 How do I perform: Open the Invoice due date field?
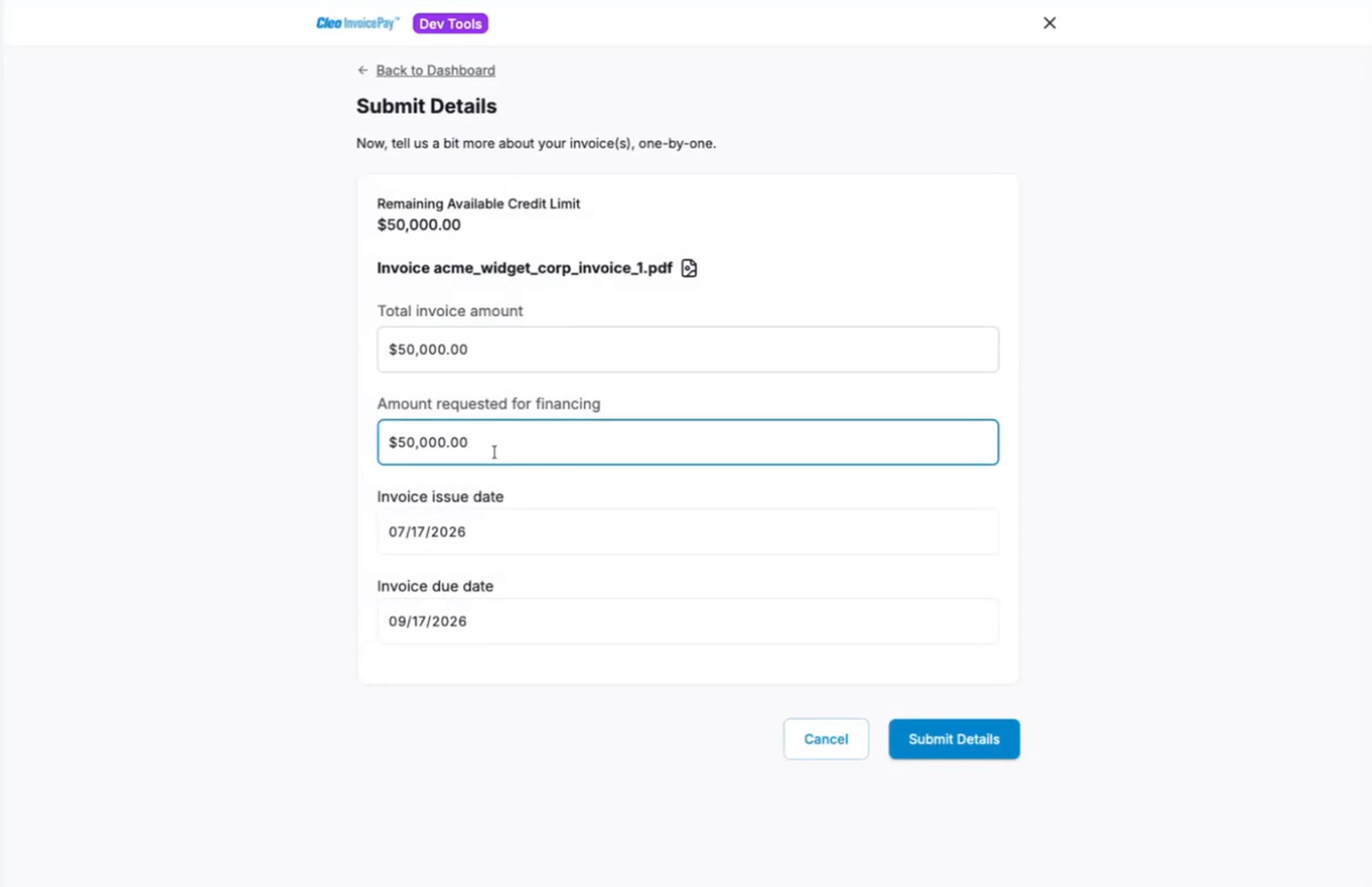point(688,621)
